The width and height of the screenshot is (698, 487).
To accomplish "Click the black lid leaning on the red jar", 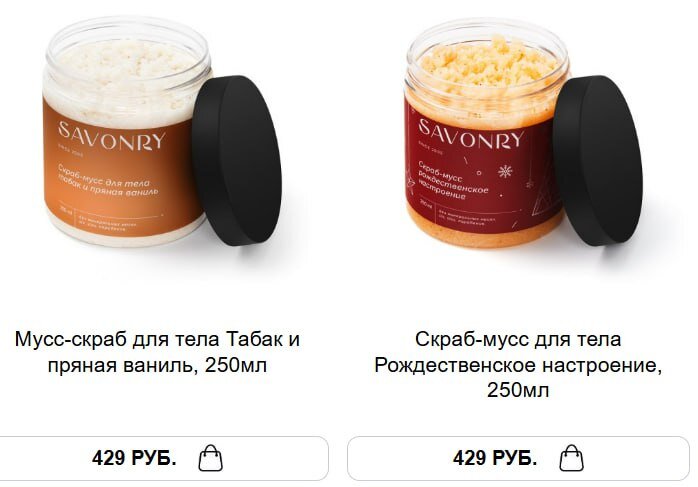I will (x=598, y=160).
